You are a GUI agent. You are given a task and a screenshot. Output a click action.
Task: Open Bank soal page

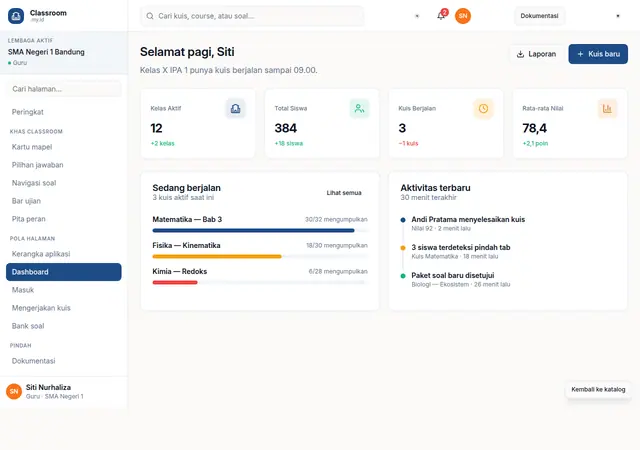click(64, 326)
